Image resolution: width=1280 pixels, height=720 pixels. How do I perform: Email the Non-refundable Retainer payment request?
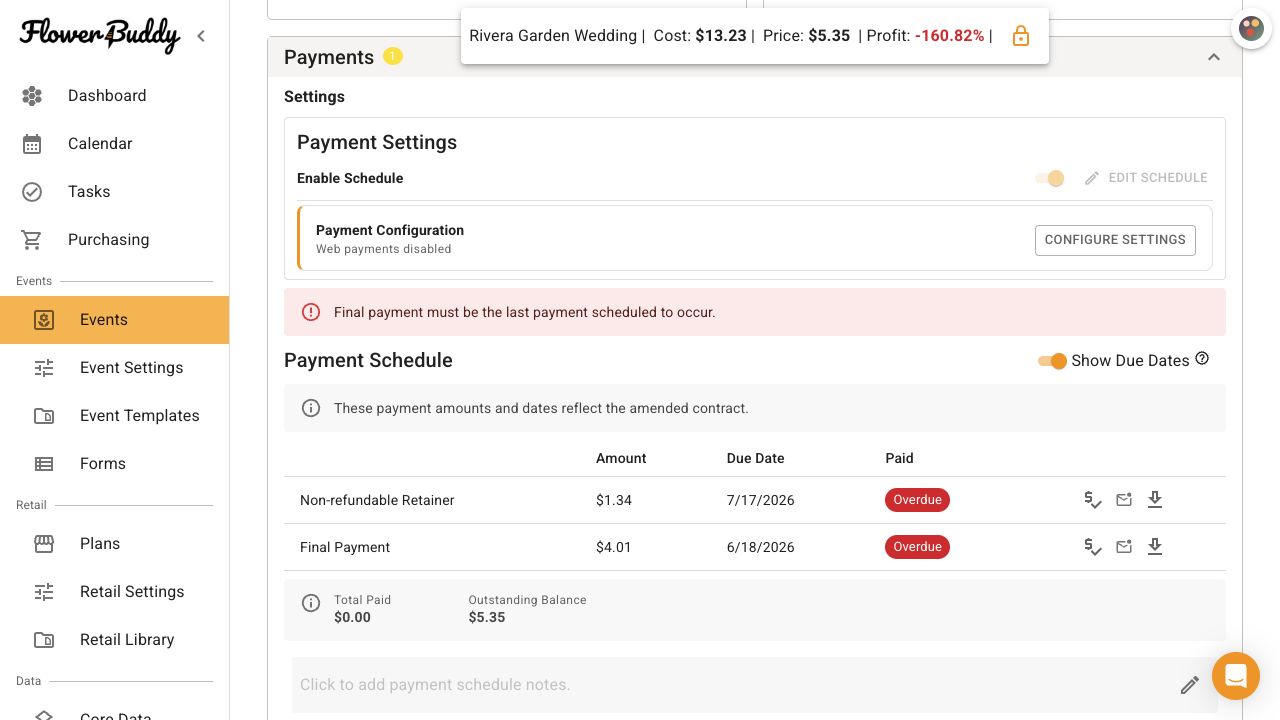tap(1124, 500)
